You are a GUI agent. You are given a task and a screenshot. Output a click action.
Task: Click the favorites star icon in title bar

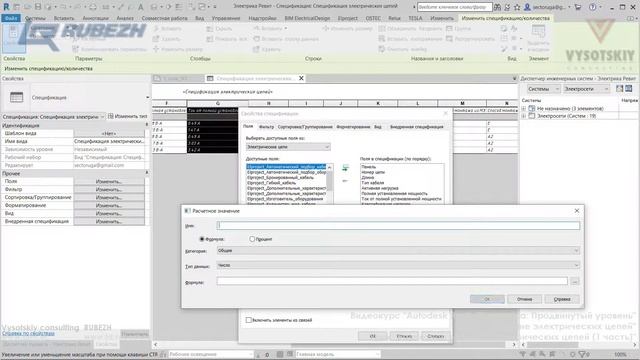tap(517, 7)
